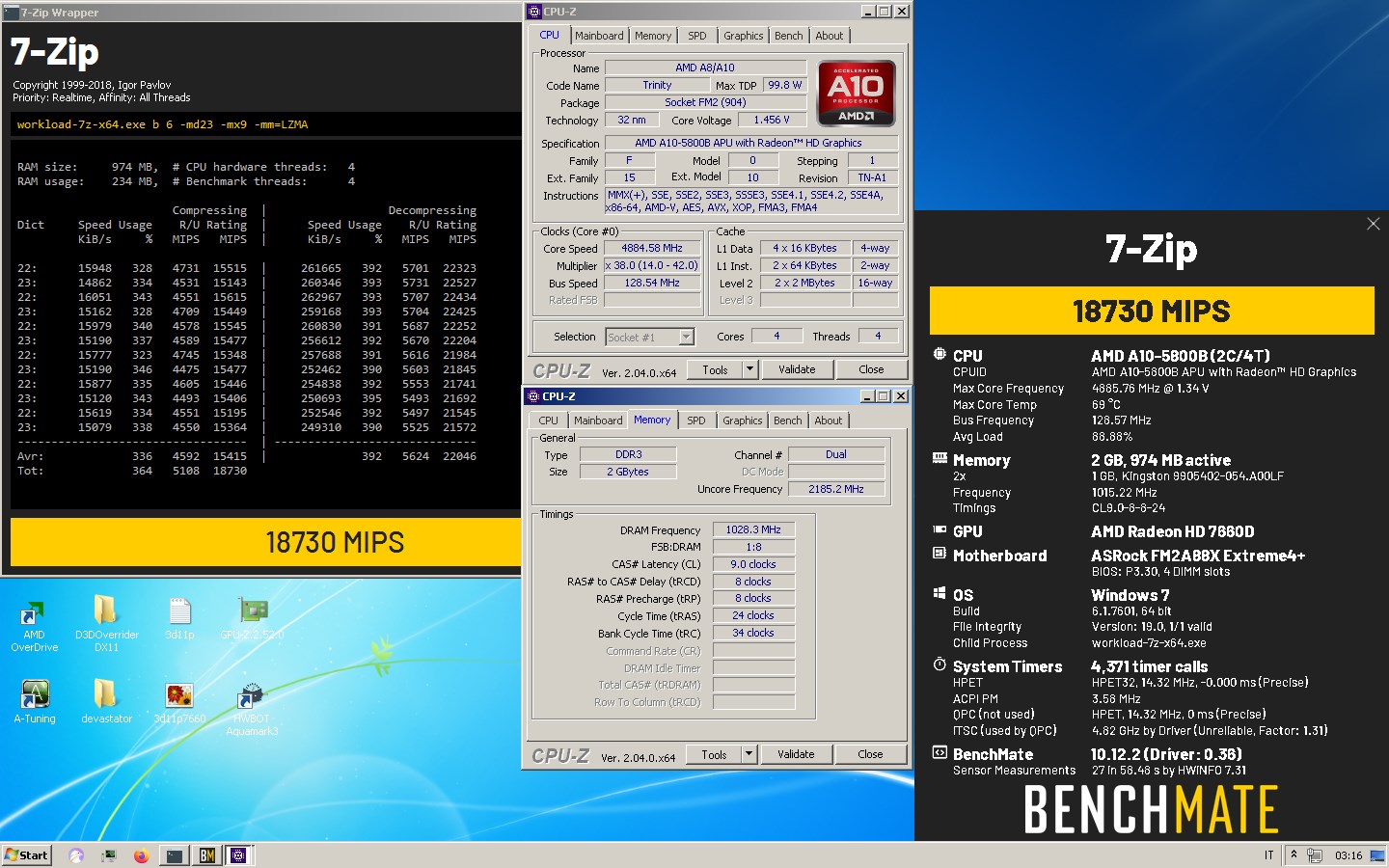
Task: Open the 3d11p text file icon
Action: [x=179, y=619]
